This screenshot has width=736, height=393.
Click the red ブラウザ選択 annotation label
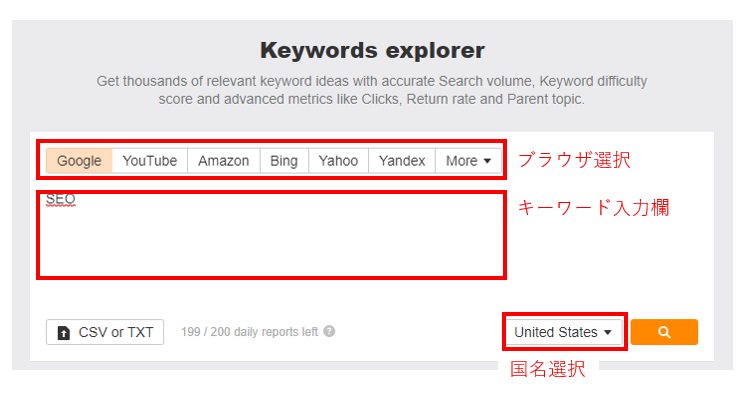[x=574, y=160]
